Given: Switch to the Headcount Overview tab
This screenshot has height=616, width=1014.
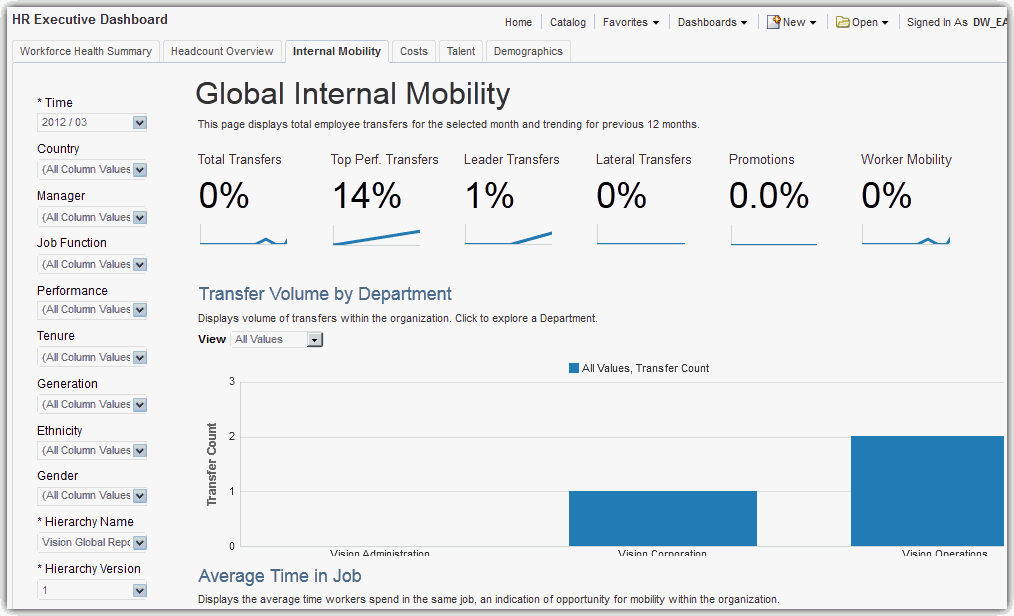Looking at the screenshot, I should [x=222, y=51].
